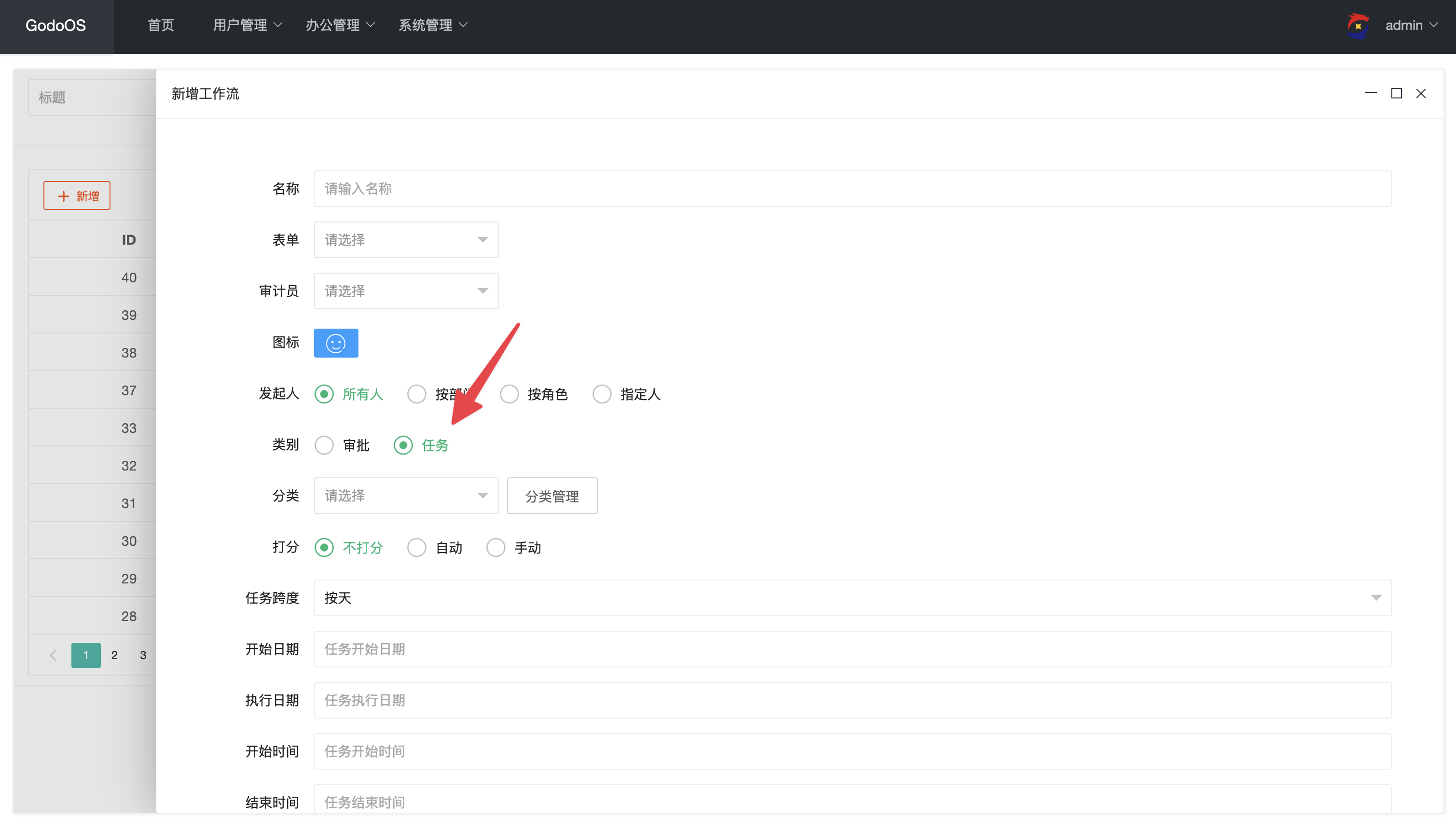Viewport: 1456px width, 831px height.
Task: Click the 分类管理 button
Action: [552, 496]
